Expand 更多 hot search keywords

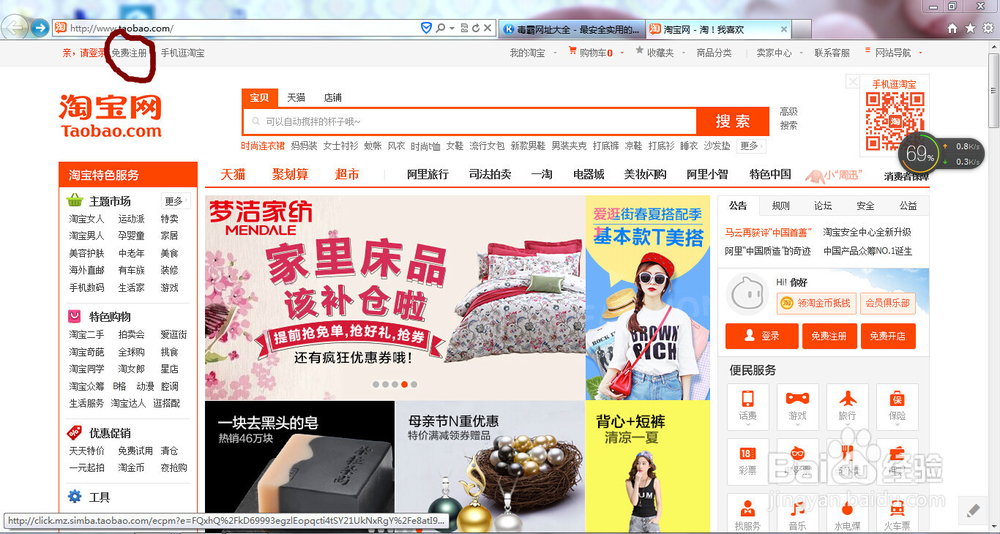(751, 146)
